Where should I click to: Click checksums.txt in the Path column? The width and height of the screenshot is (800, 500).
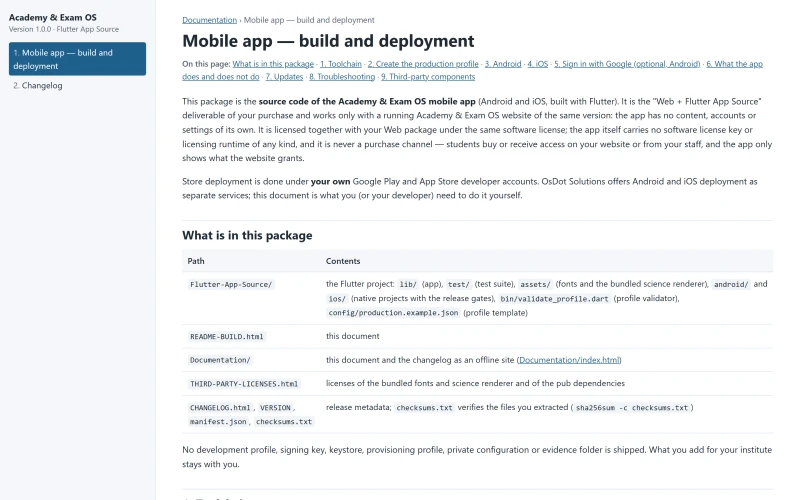284,421
